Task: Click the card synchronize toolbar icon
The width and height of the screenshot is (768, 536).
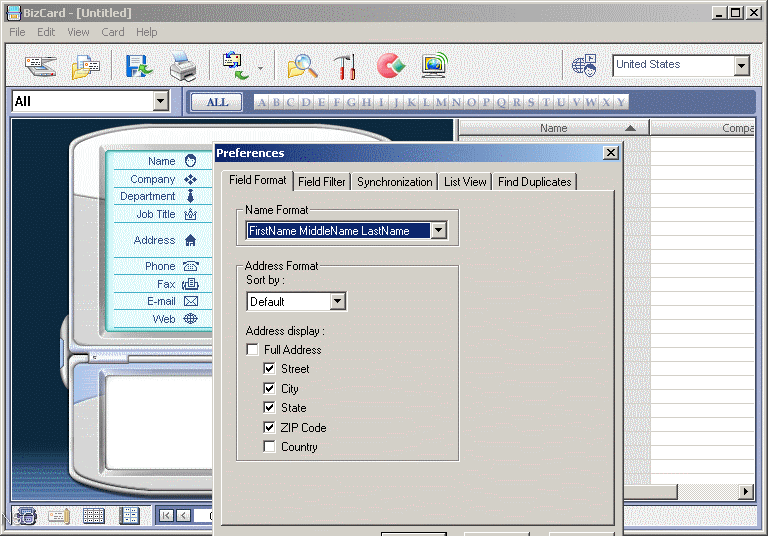Action: [x=235, y=66]
